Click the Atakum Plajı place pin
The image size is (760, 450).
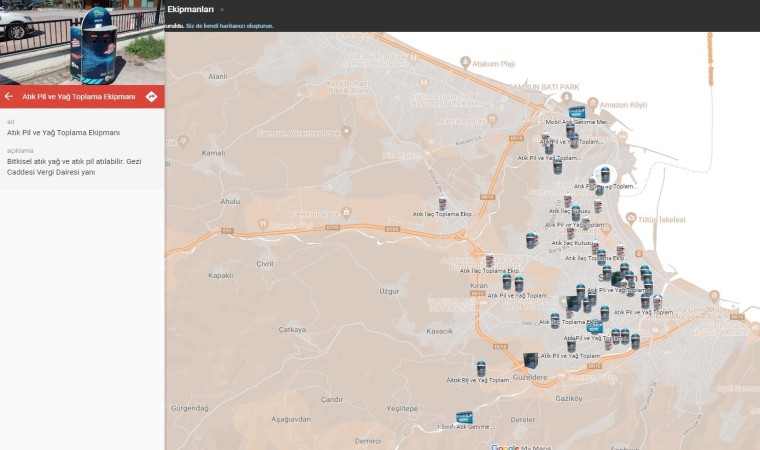point(466,63)
